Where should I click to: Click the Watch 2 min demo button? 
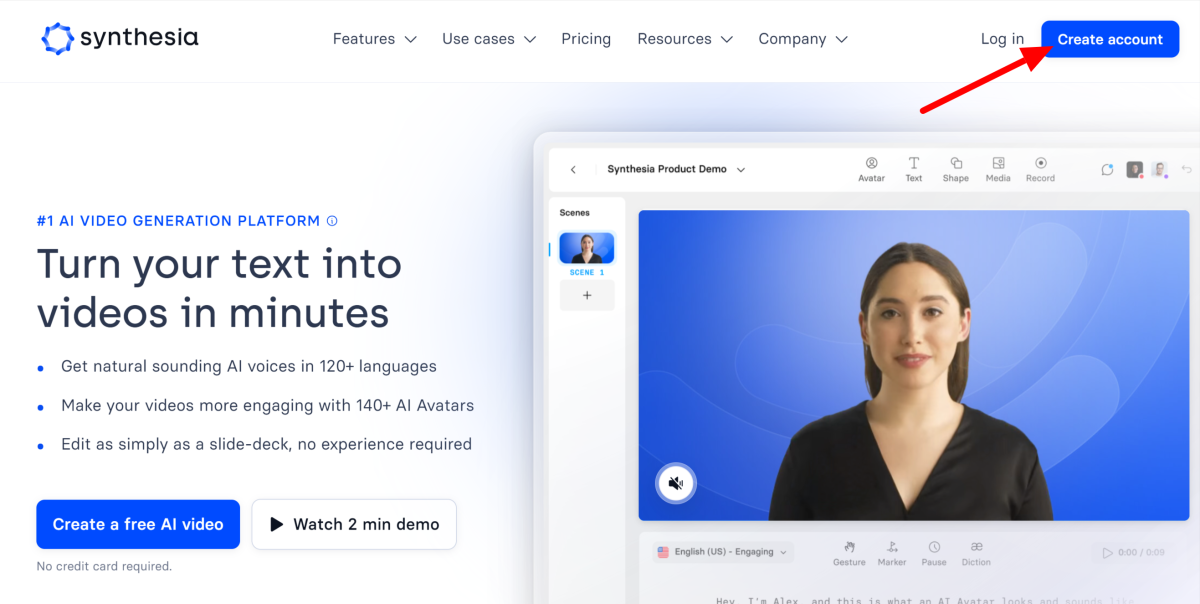tap(354, 524)
